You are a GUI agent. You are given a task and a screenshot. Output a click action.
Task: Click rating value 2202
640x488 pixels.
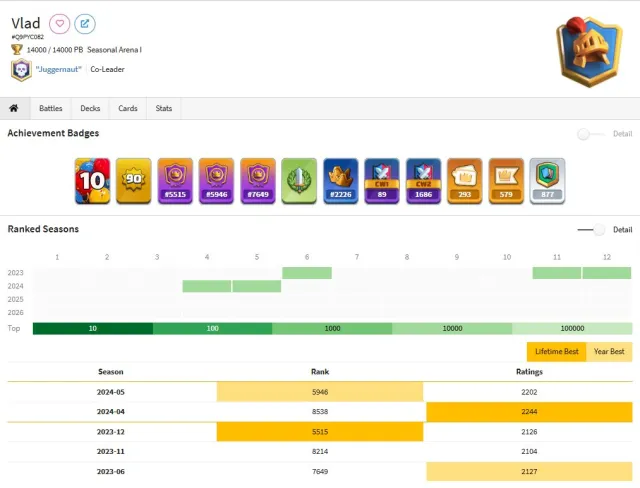(x=529, y=392)
